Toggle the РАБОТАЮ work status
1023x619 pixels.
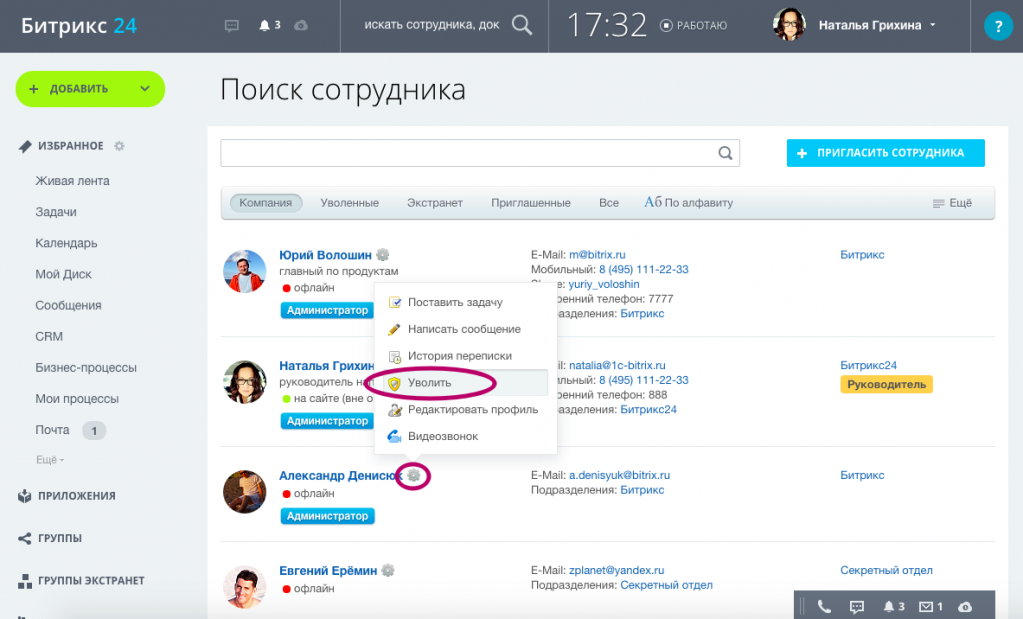(694, 25)
